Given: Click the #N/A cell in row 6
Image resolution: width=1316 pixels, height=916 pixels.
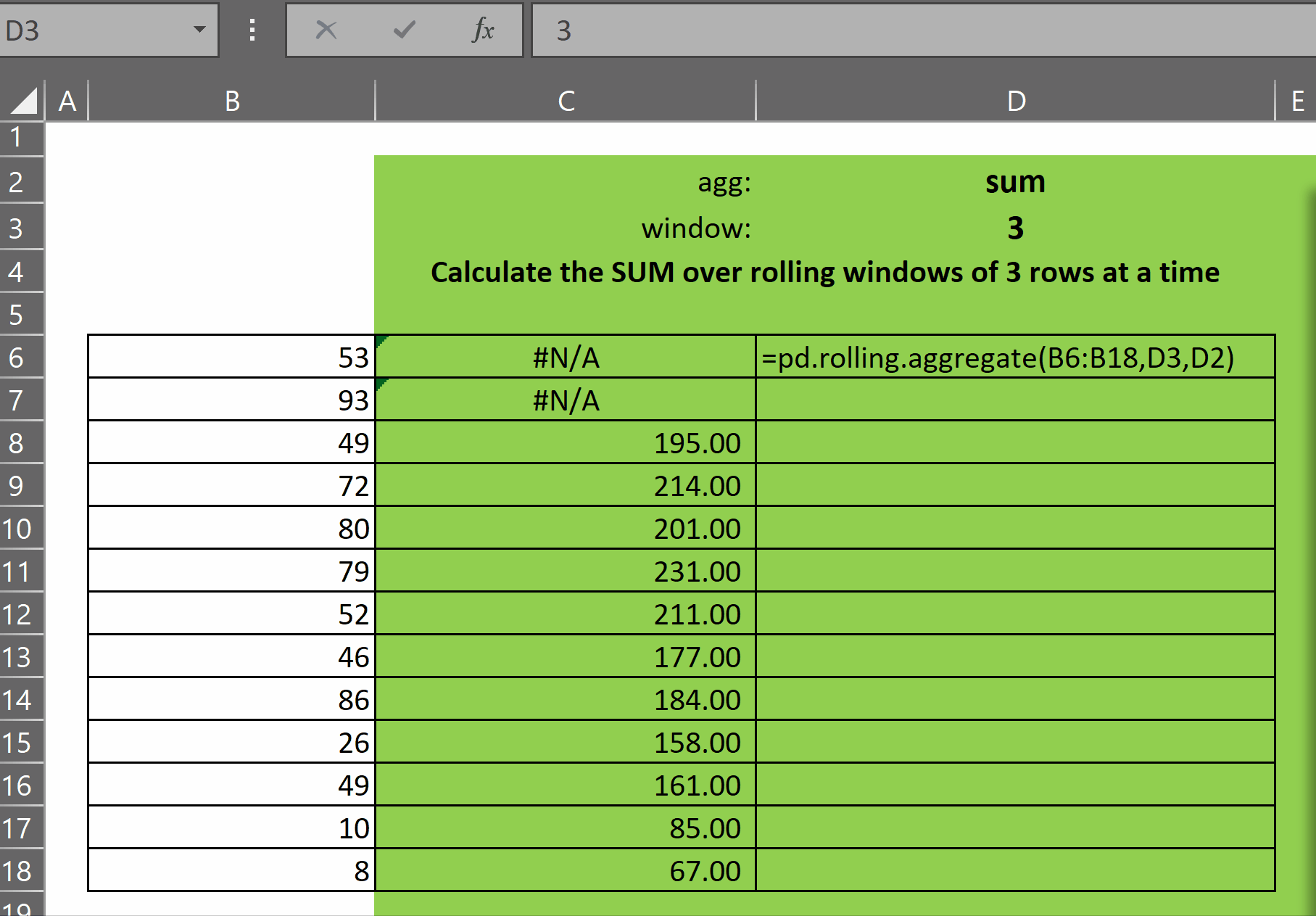Looking at the screenshot, I should (565, 357).
